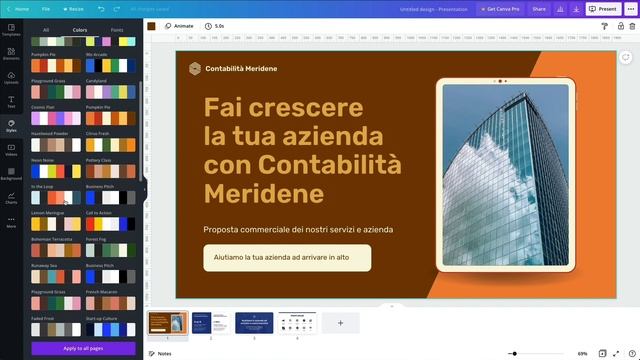
Task: Collapse the Styles side panel with chevron
Action: point(145,189)
